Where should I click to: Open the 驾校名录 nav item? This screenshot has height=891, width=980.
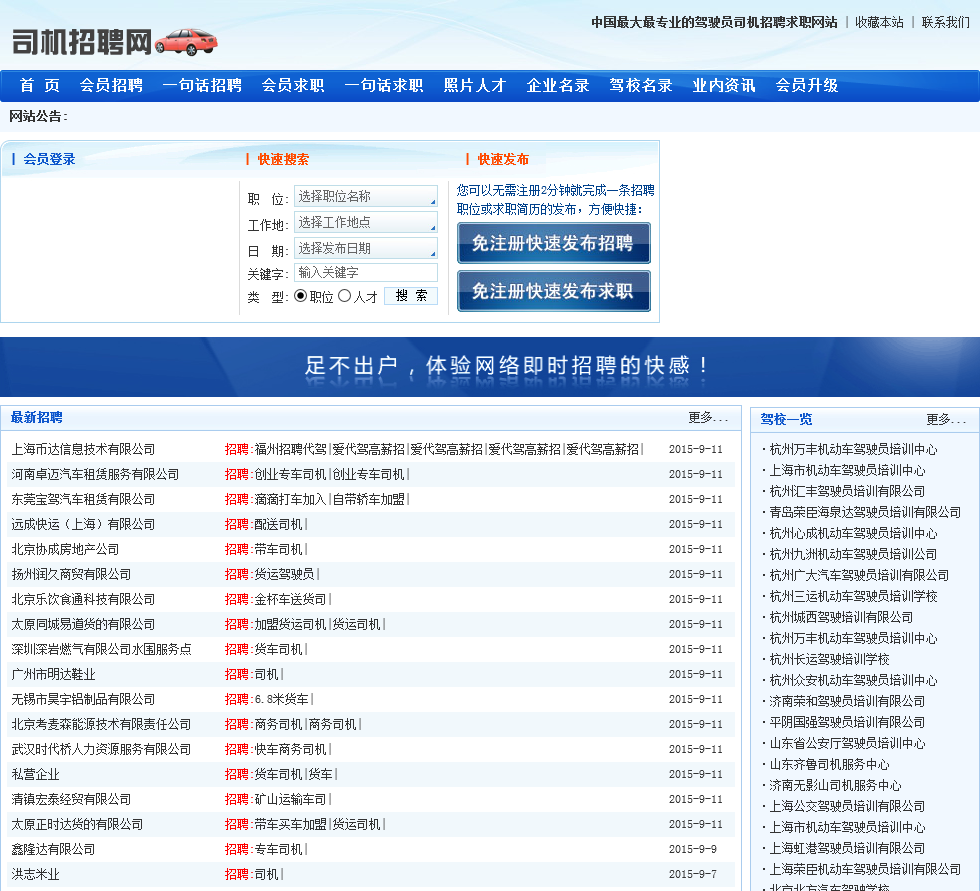pyautogui.click(x=641, y=86)
